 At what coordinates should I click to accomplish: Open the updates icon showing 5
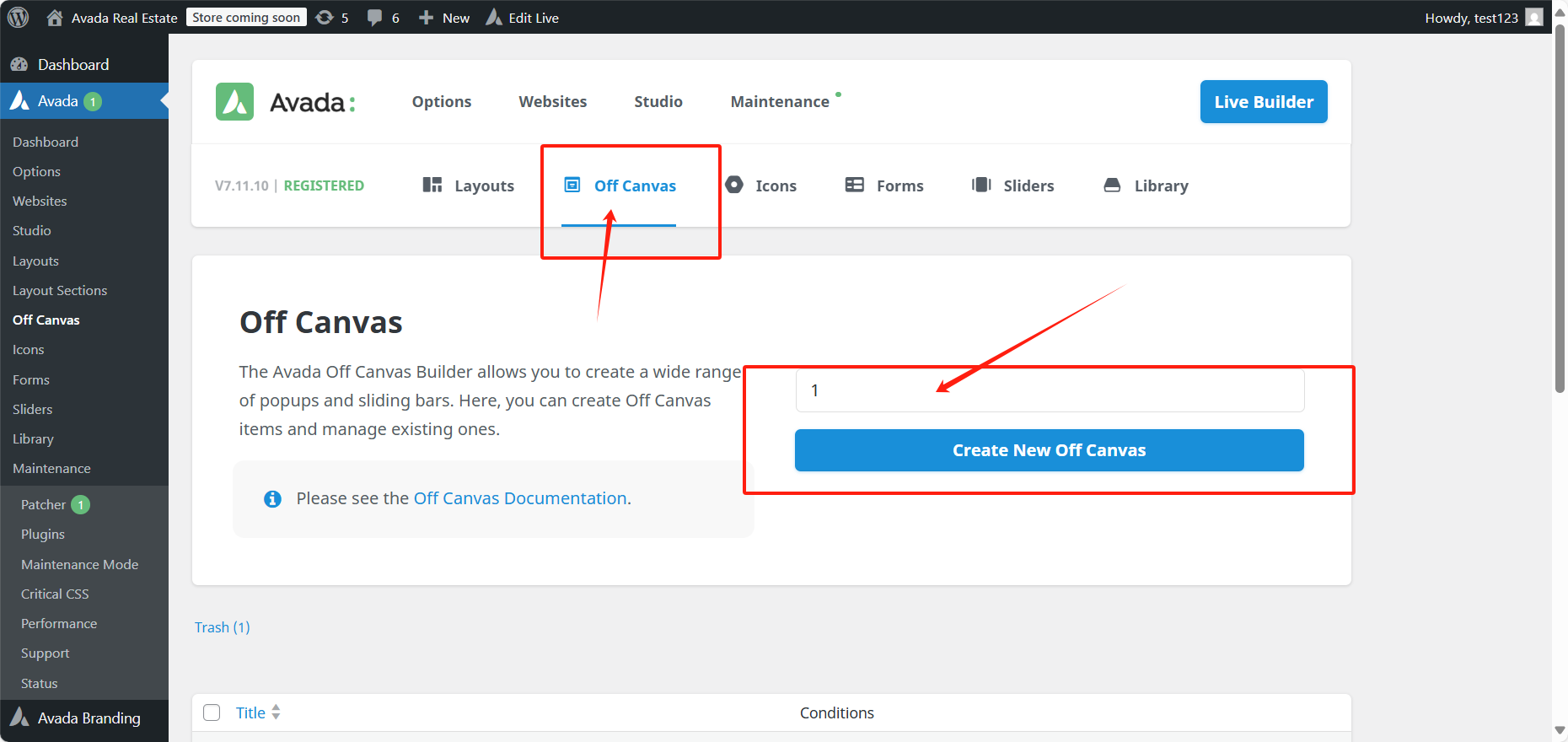[x=325, y=18]
